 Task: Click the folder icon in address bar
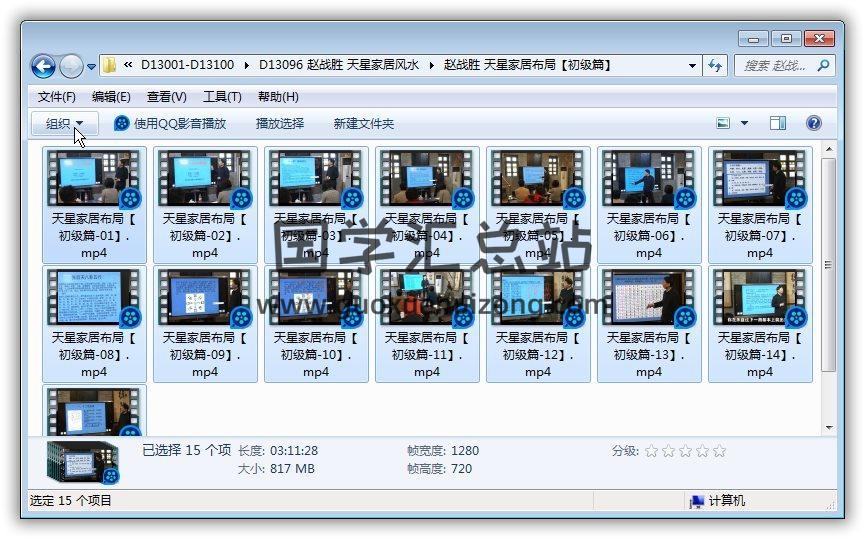coord(110,65)
